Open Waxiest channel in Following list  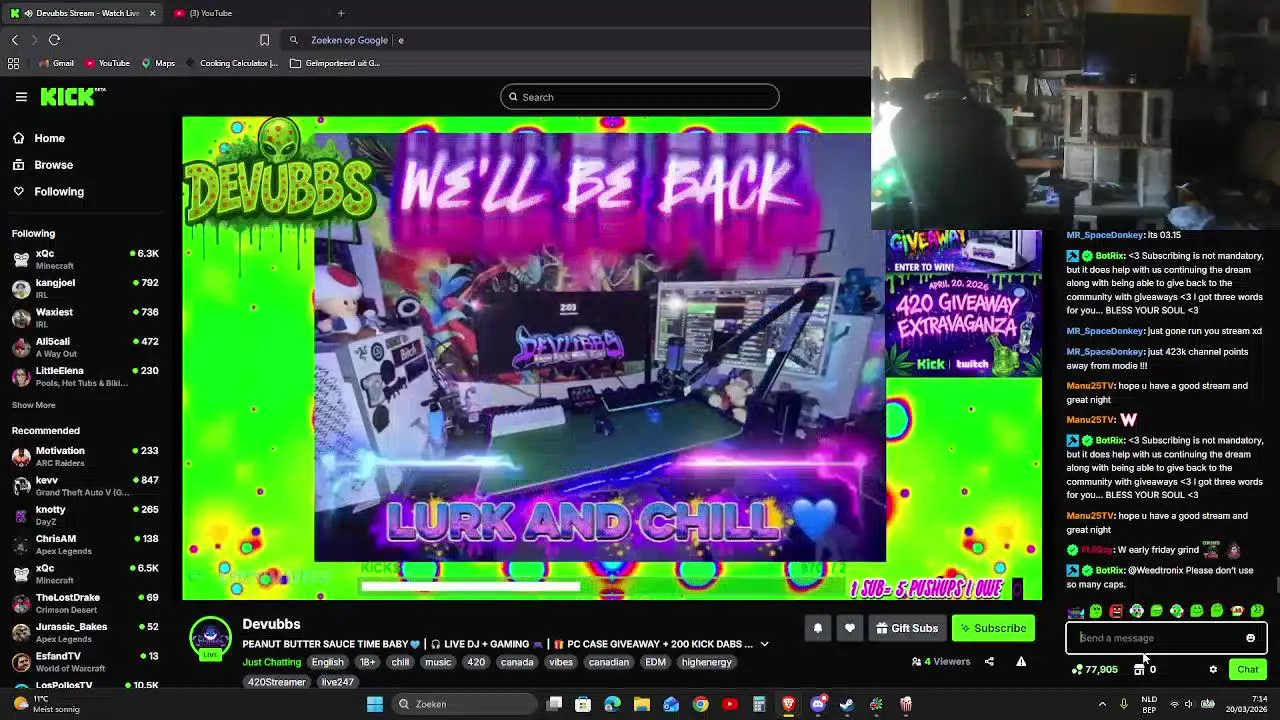pos(86,317)
